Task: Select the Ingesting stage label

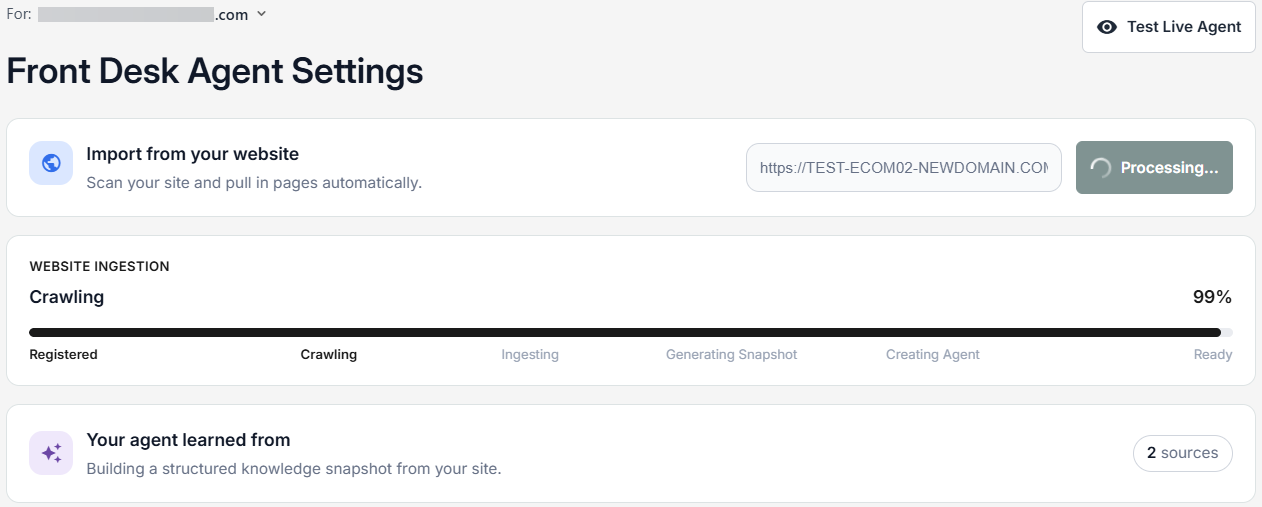Action: (x=530, y=355)
